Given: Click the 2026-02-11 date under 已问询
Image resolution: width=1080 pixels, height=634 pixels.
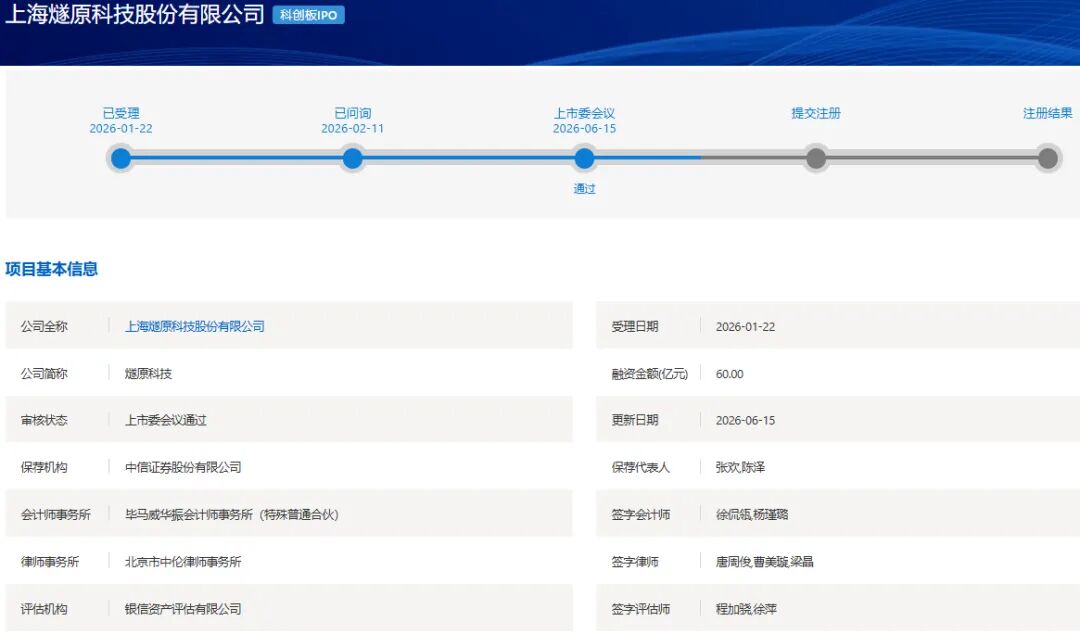Looking at the screenshot, I should 353,129.
